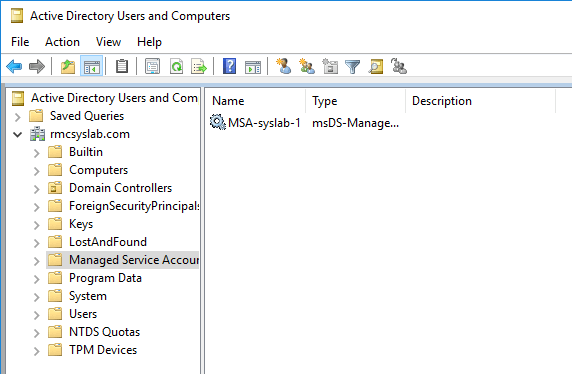Expand the Saved Queries node

click(x=17, y=117)
